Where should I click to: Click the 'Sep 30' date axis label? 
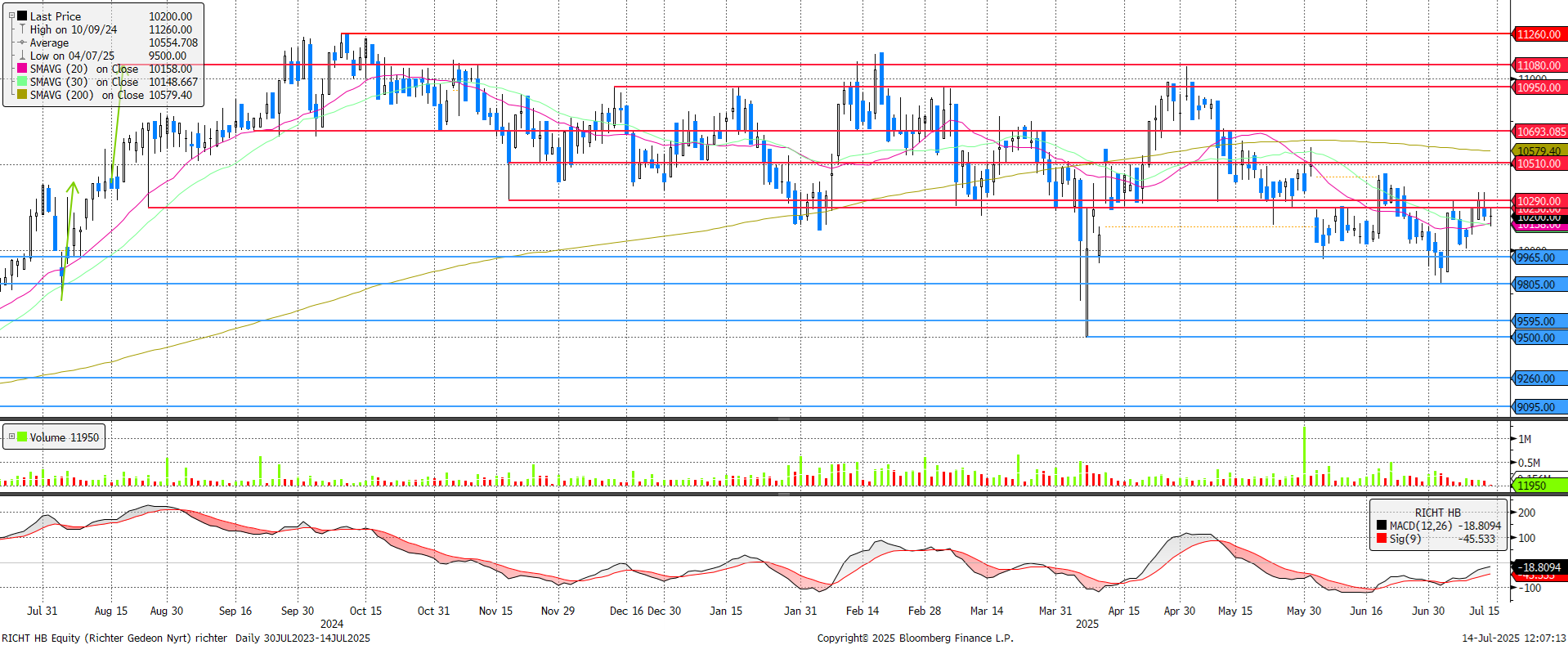pos(298,611)
